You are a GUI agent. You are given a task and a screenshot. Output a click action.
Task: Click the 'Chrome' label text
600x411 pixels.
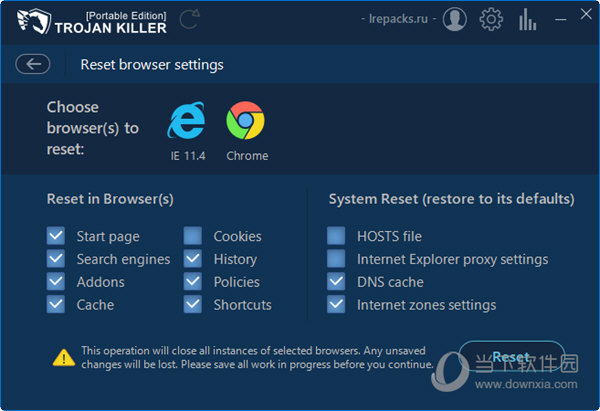247,156
